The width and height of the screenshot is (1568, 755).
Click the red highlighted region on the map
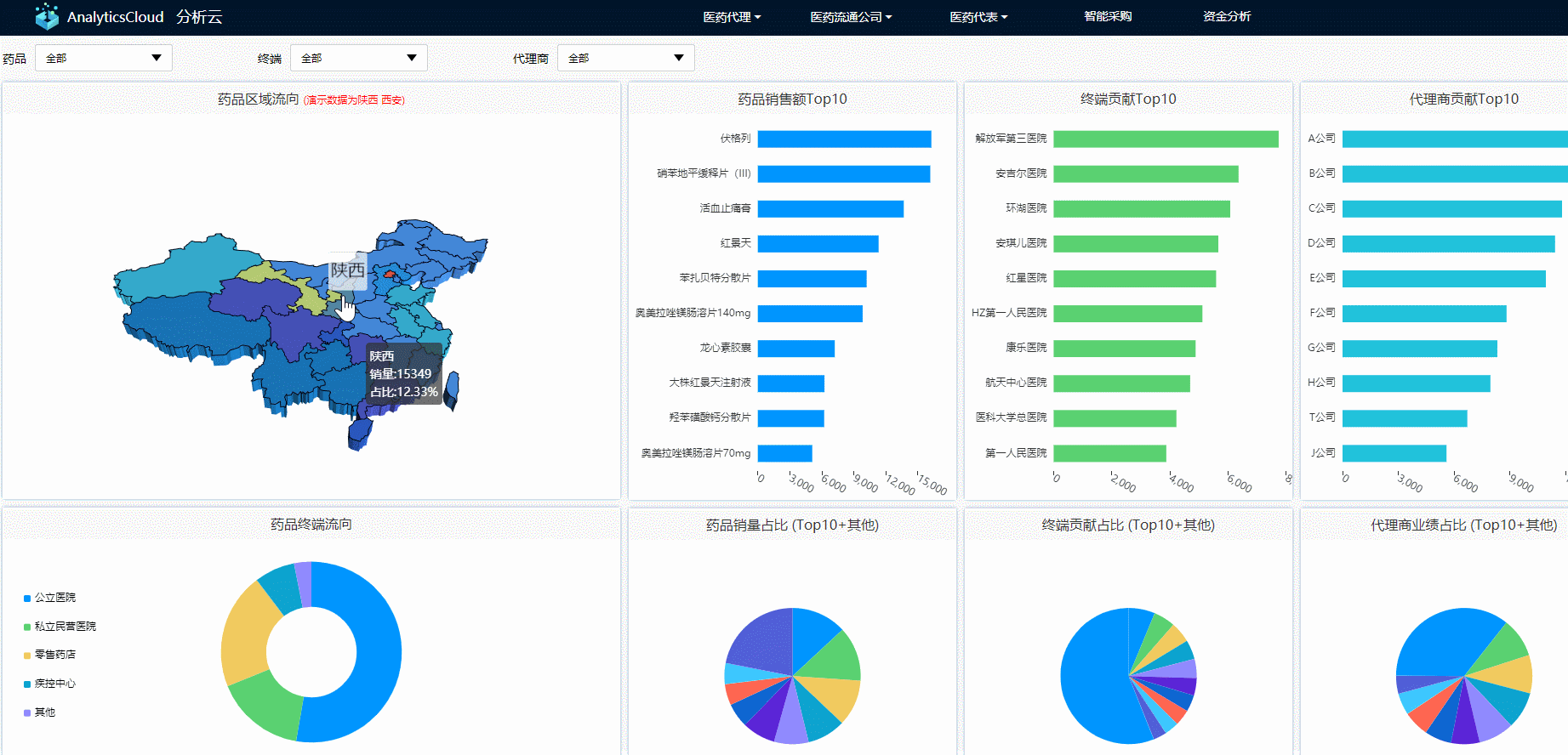390,274
